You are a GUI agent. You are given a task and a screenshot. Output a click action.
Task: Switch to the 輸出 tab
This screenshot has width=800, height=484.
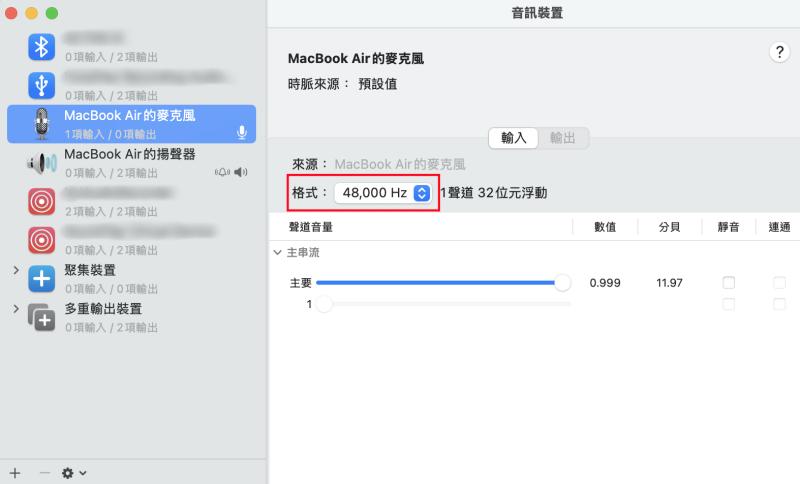point(563,138)
